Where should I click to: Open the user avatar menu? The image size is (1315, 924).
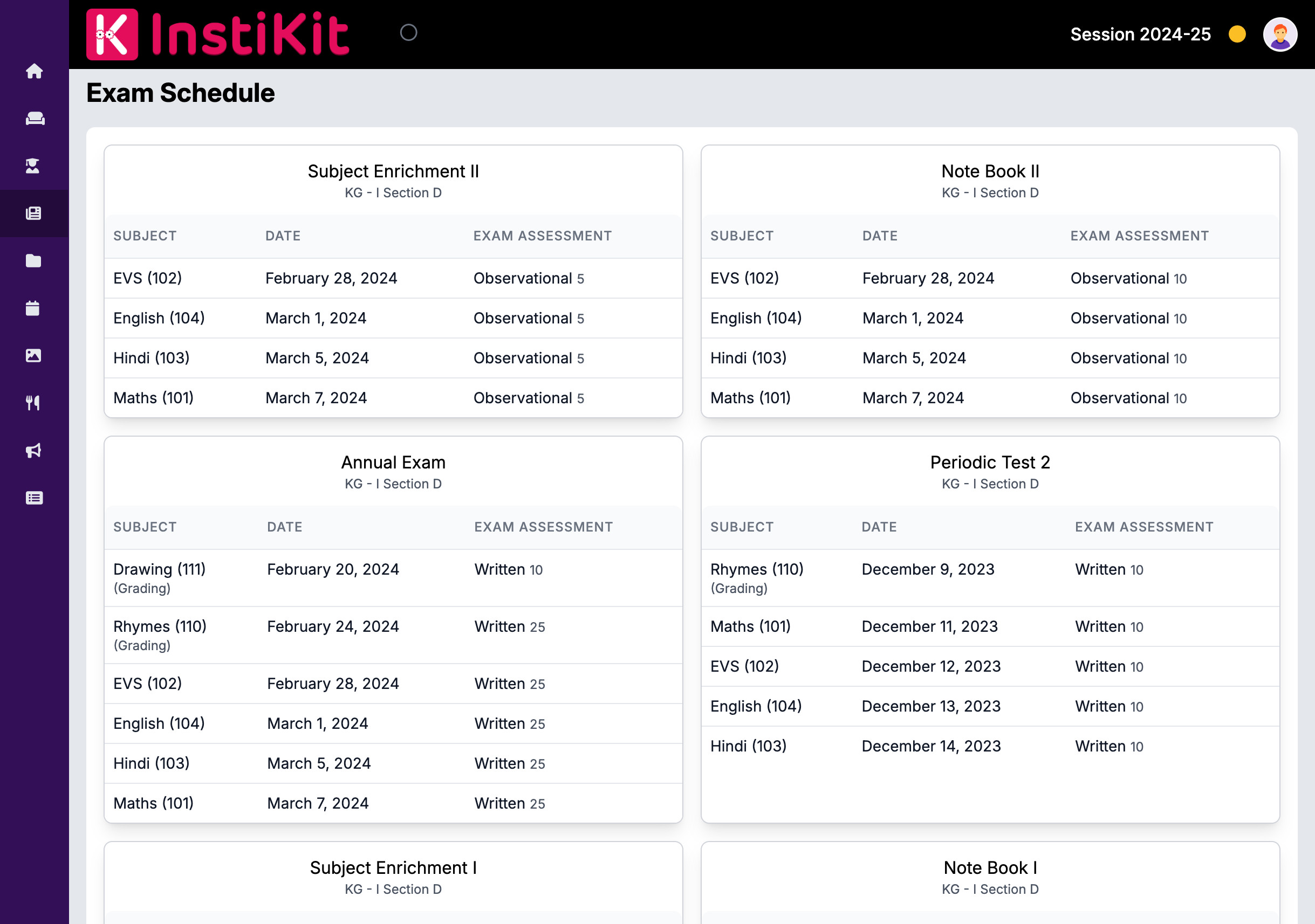[1280, 35]
